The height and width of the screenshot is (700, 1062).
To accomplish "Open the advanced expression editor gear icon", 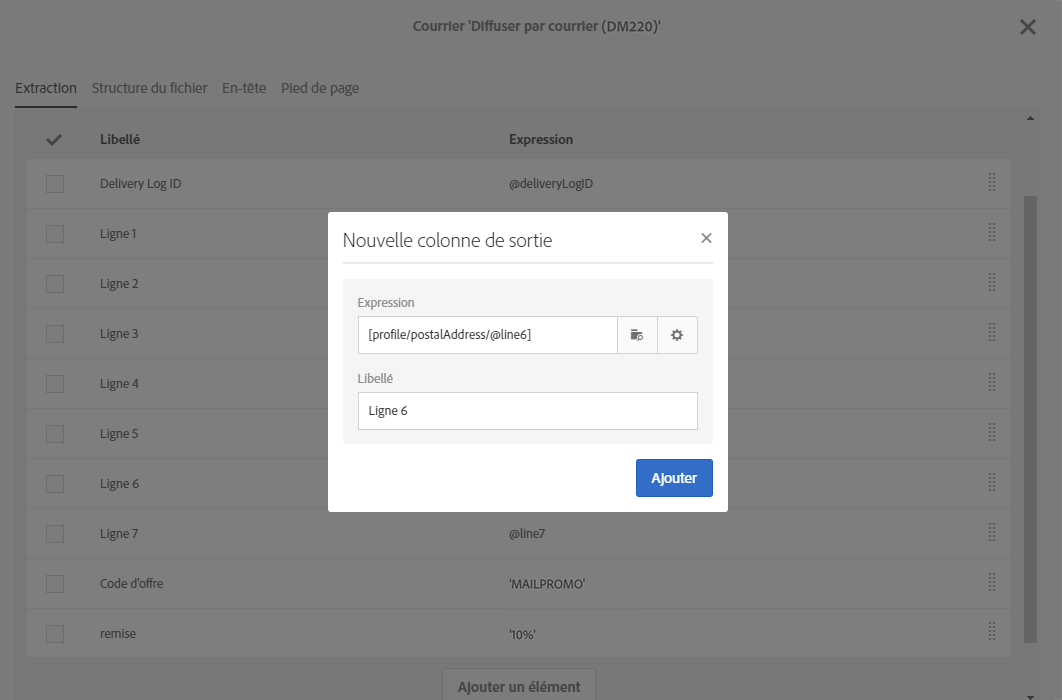I will click(x=677, y=335).
